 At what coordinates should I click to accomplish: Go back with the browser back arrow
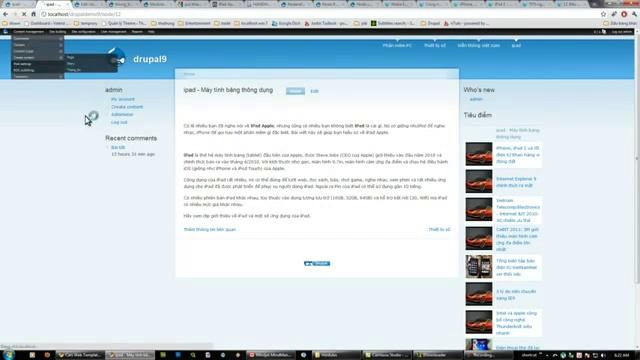click(5, 14)
